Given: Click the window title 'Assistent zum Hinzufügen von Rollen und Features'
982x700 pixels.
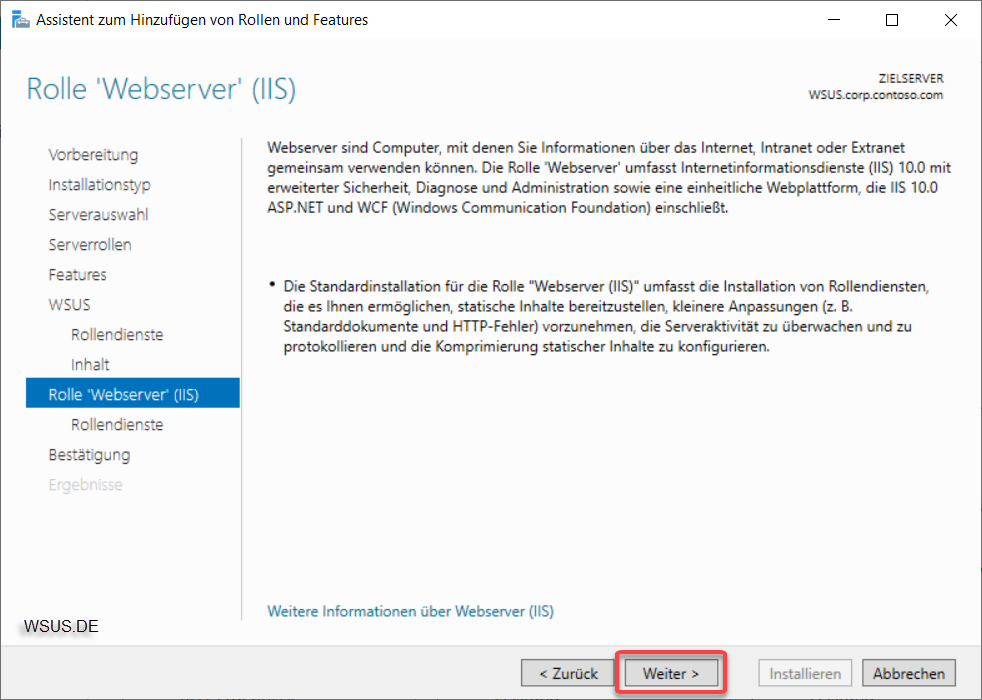Looking at the screenshot, I should (202, 20).
